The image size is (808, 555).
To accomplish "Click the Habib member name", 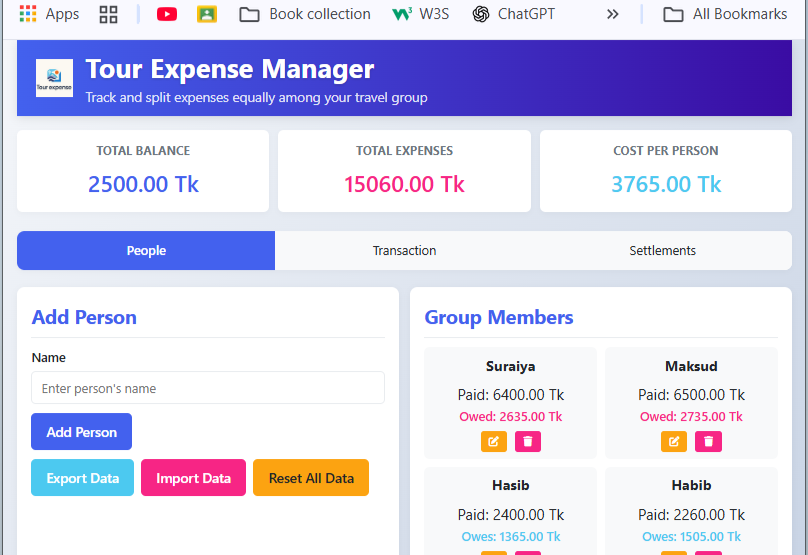I will [x=692, y=485].
